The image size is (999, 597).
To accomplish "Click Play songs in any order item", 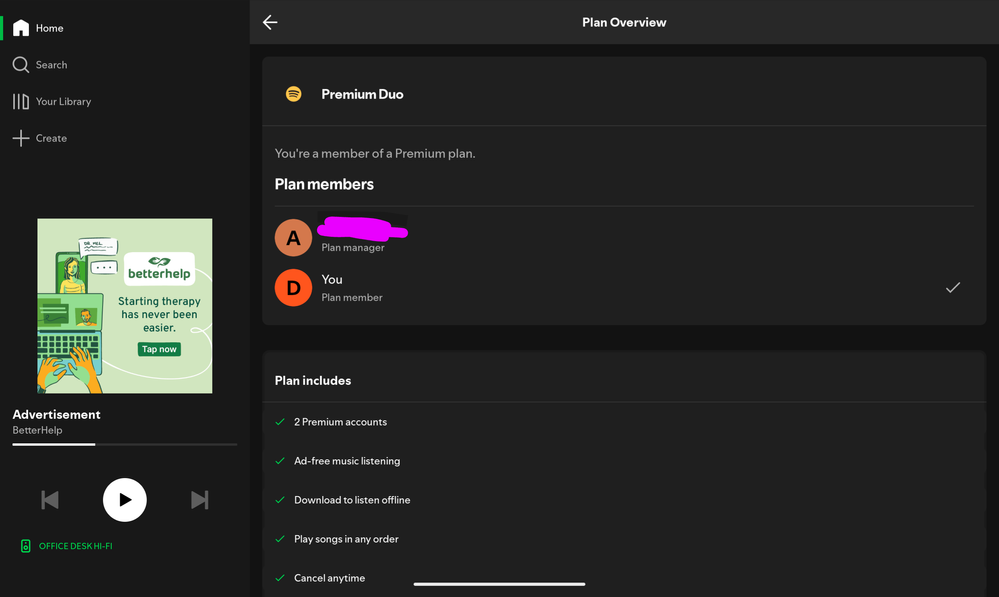I will pos(347,539).
